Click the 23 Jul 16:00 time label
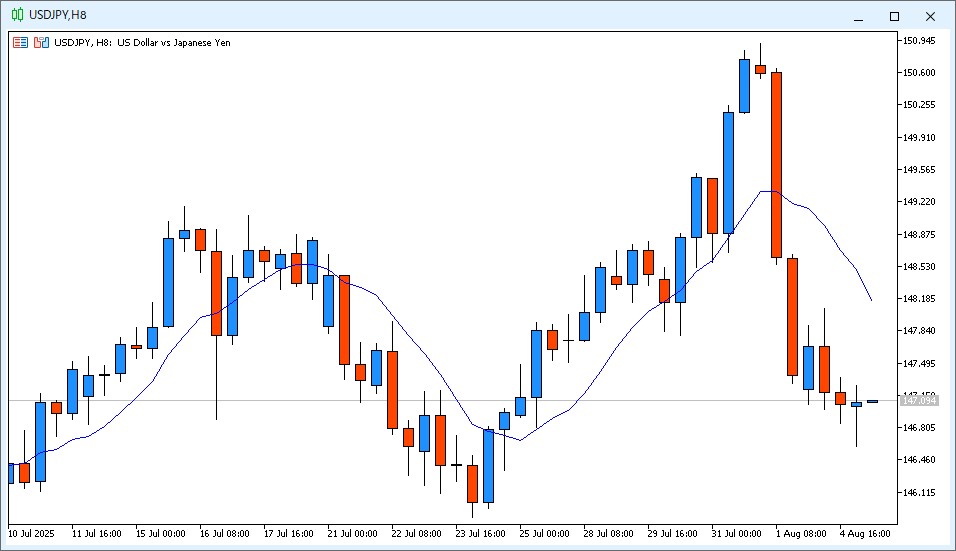The image size is (956, 551). pyautogui.click(x=480, y=533)
